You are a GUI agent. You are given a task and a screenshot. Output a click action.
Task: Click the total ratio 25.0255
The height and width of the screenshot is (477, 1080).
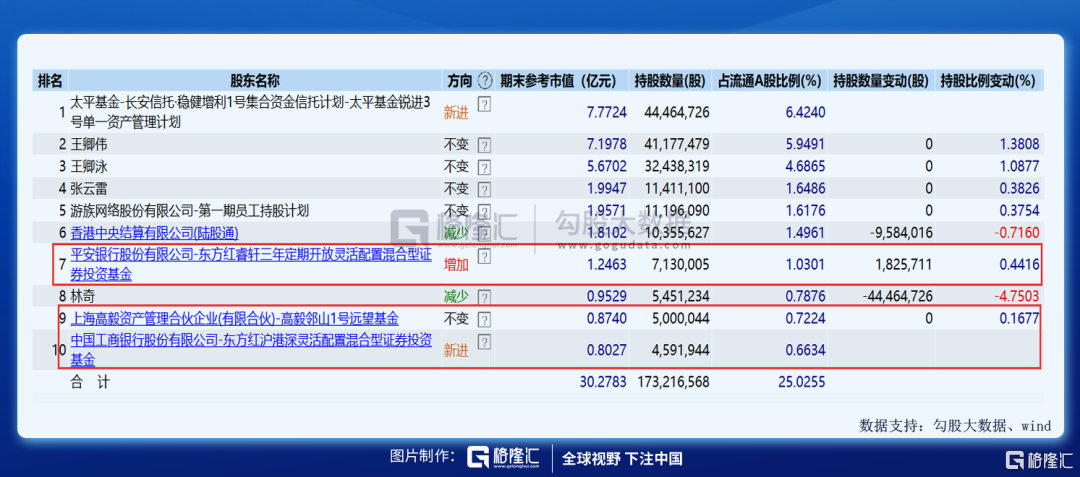coord(800,381)
